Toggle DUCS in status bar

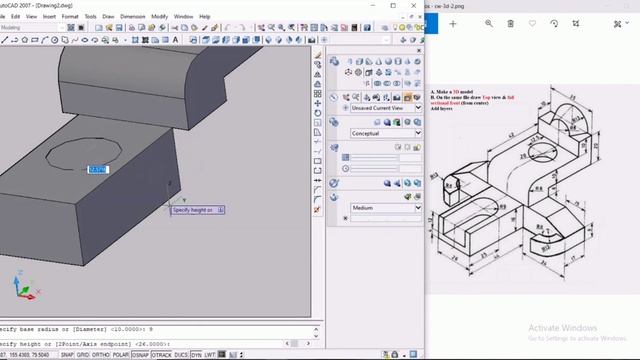[181, 355]
